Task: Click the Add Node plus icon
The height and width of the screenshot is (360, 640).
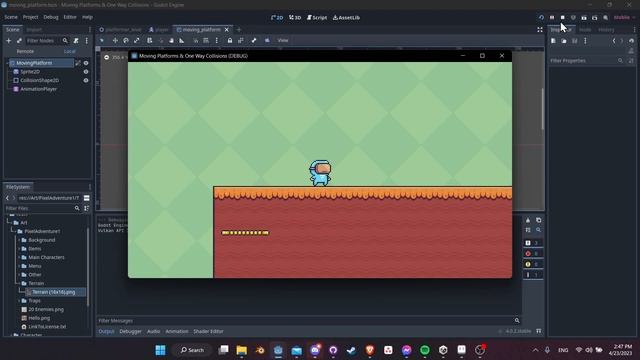Action: [9, 41]
